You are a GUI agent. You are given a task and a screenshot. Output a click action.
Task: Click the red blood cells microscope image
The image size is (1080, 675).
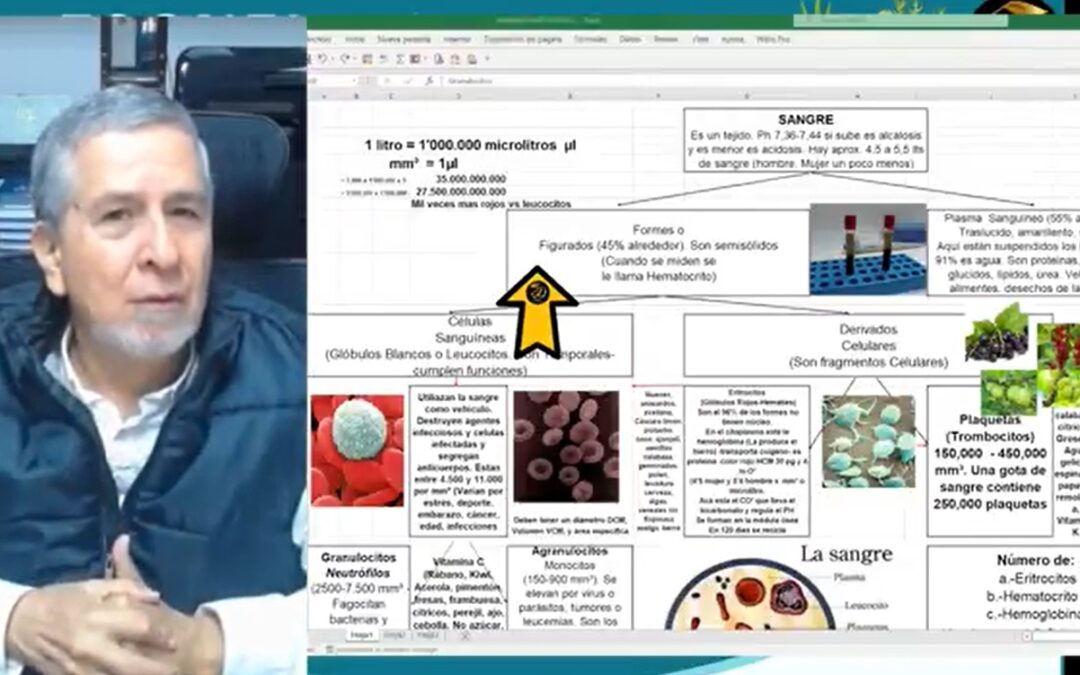coord(566,446)
